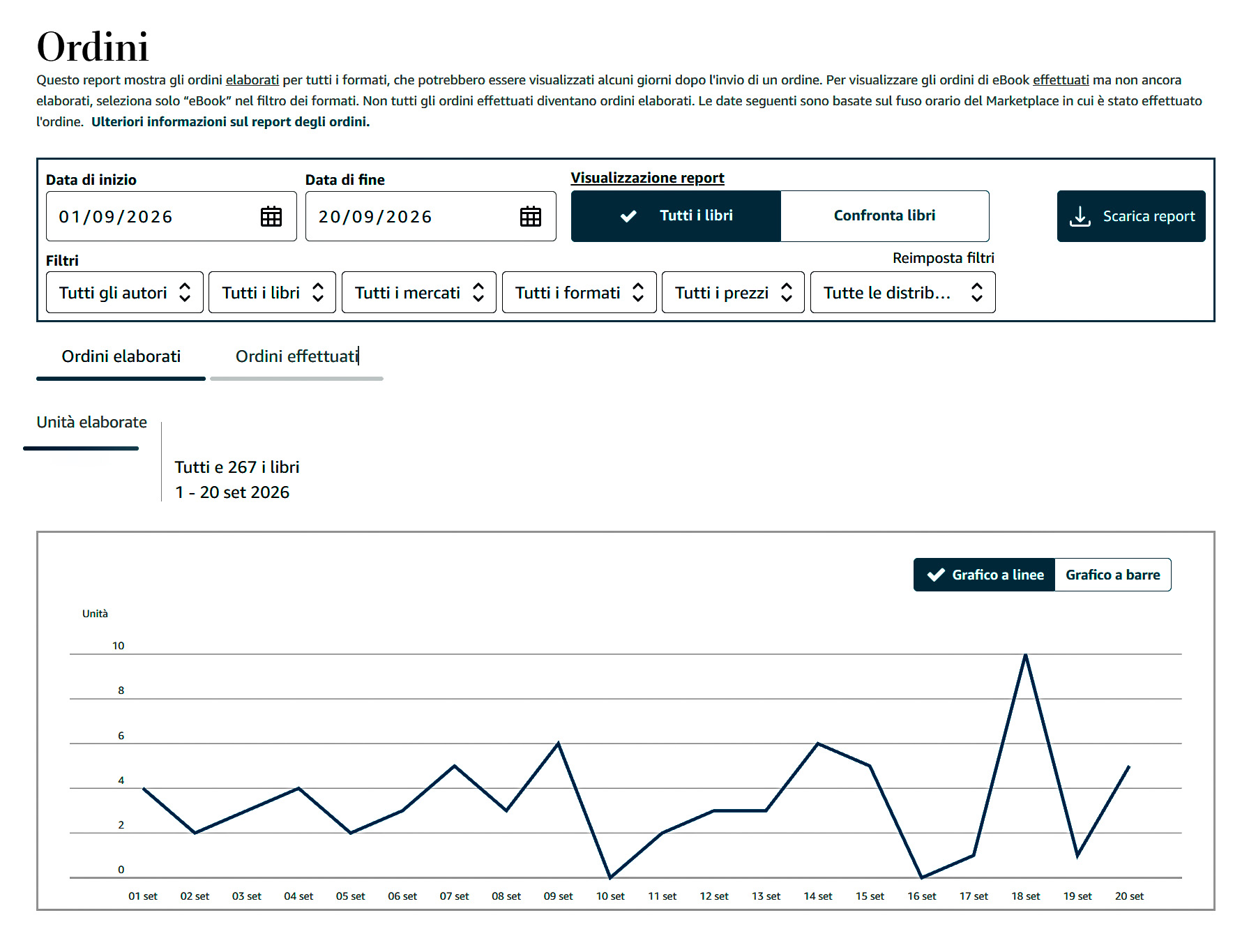Click the Data di inizio date field

pyautogui.click(x=171, y=217)
